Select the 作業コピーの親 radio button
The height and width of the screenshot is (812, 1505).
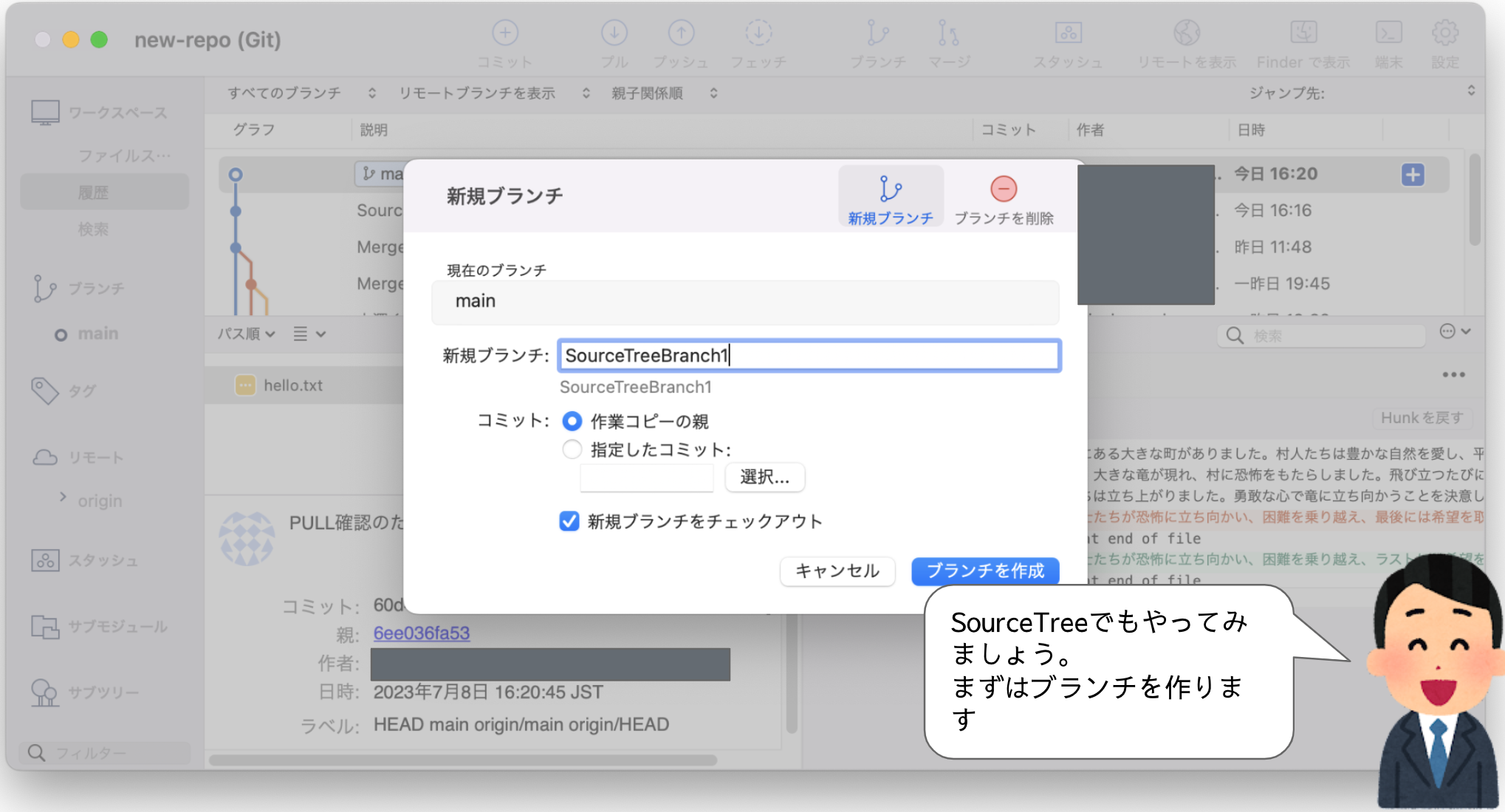tap(571, 421)
